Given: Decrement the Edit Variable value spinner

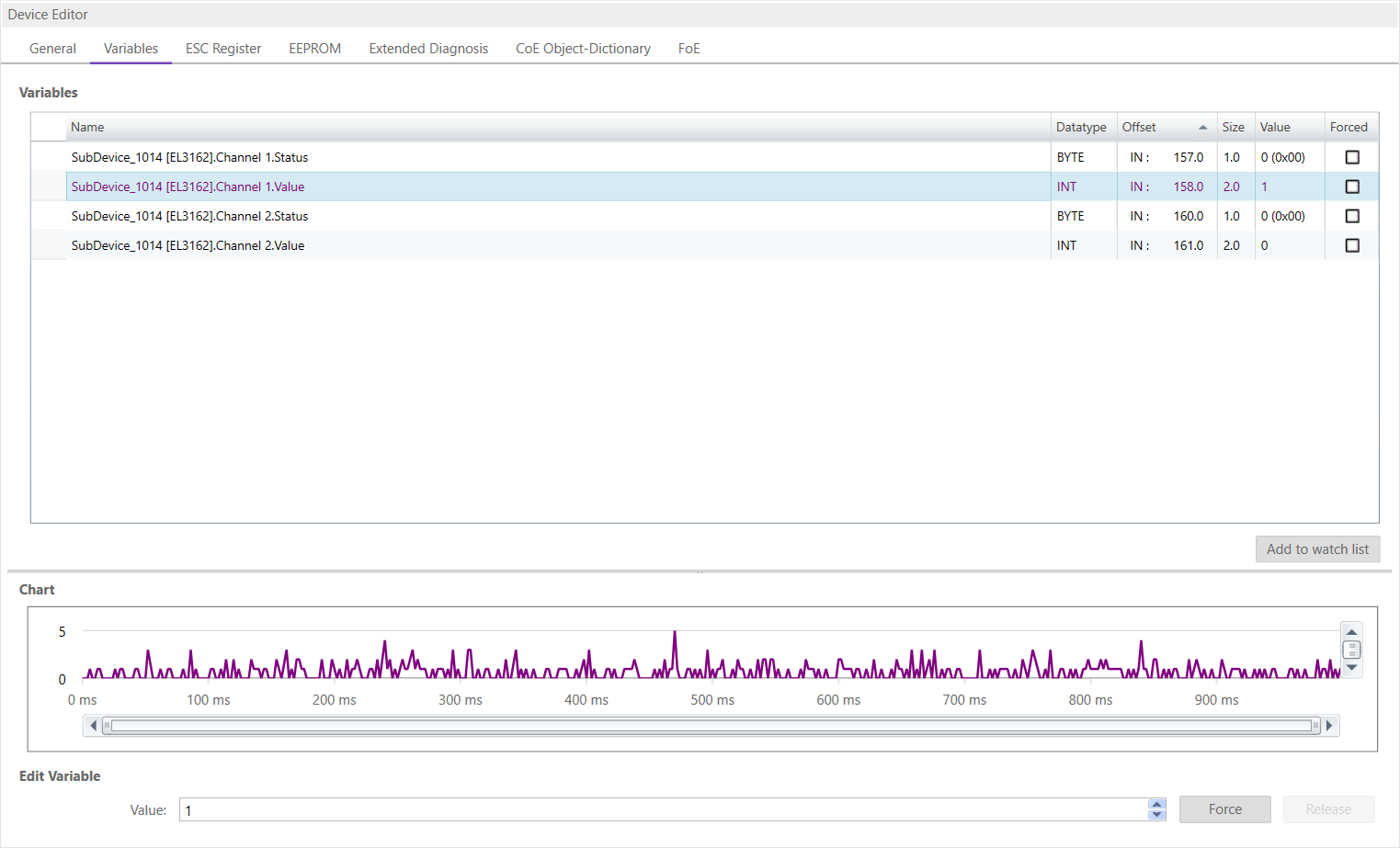Looking at the screenshot, I should coord(1156,815).
